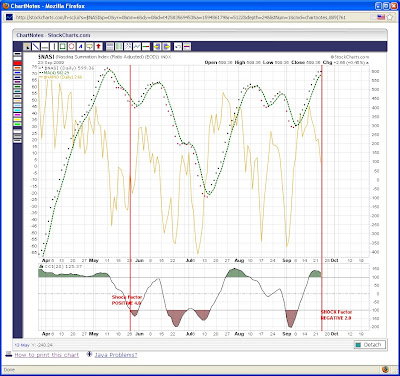Screen dimensions: 400x376
Task: Select the yellow callout note tool
Action: tap(89, 46)
